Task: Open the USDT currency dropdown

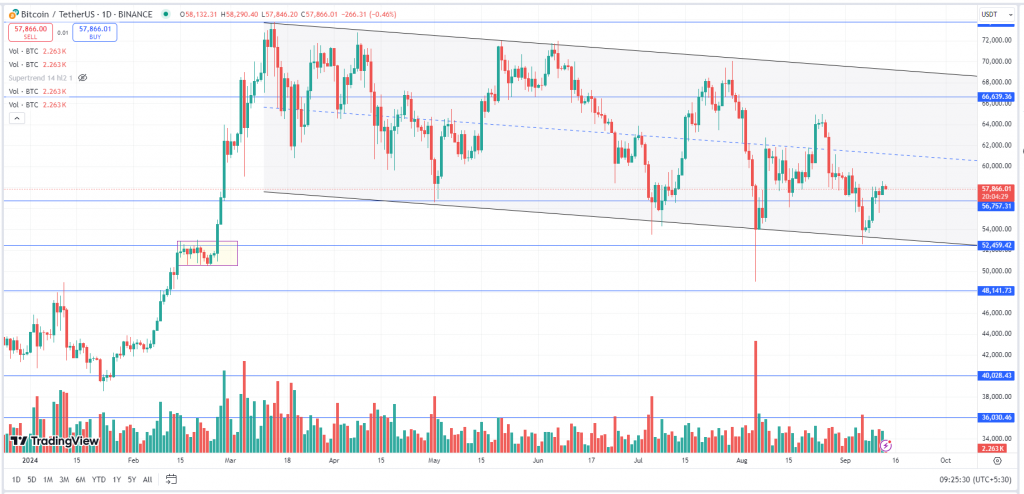Action: pyautogui.click(x=993, y=14)
